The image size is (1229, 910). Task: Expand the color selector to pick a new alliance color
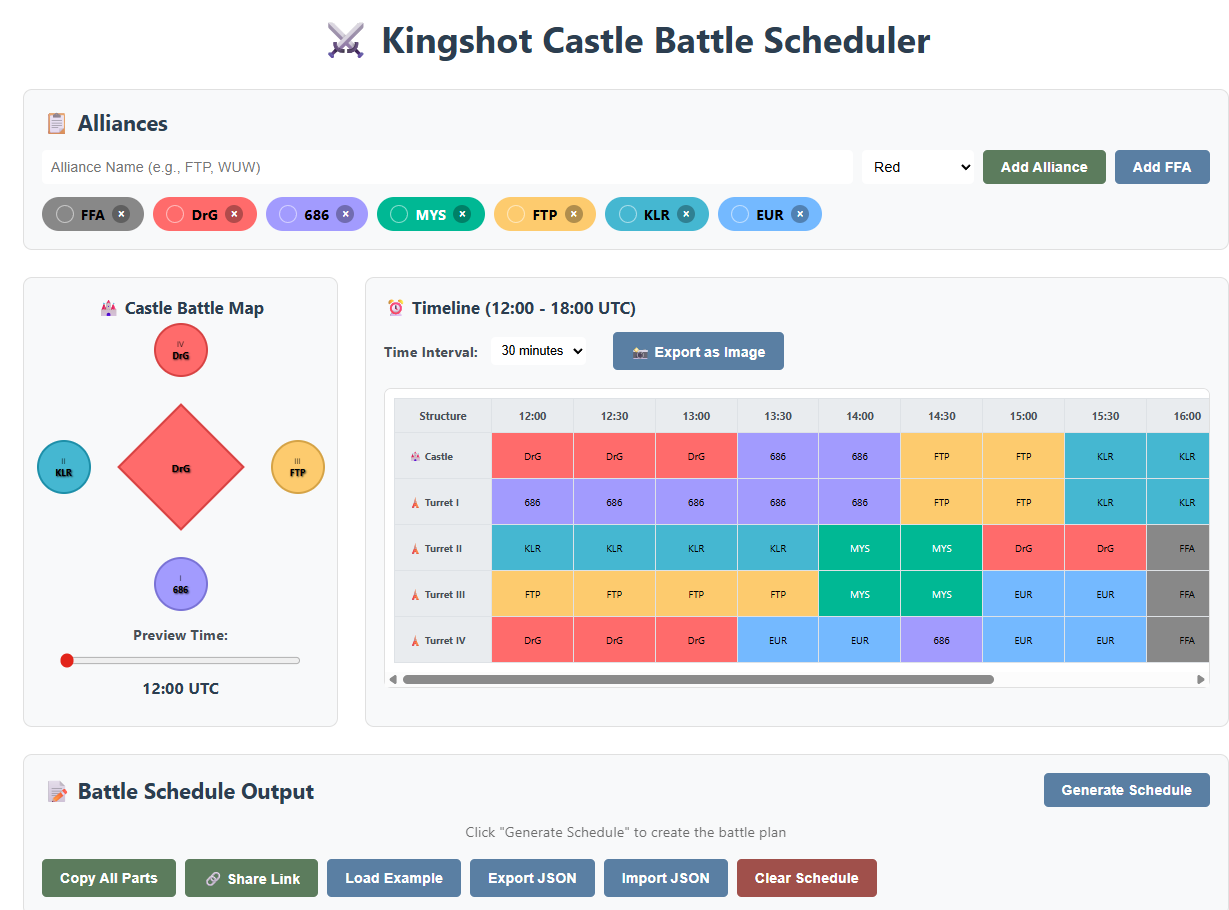tap(917, 166)
